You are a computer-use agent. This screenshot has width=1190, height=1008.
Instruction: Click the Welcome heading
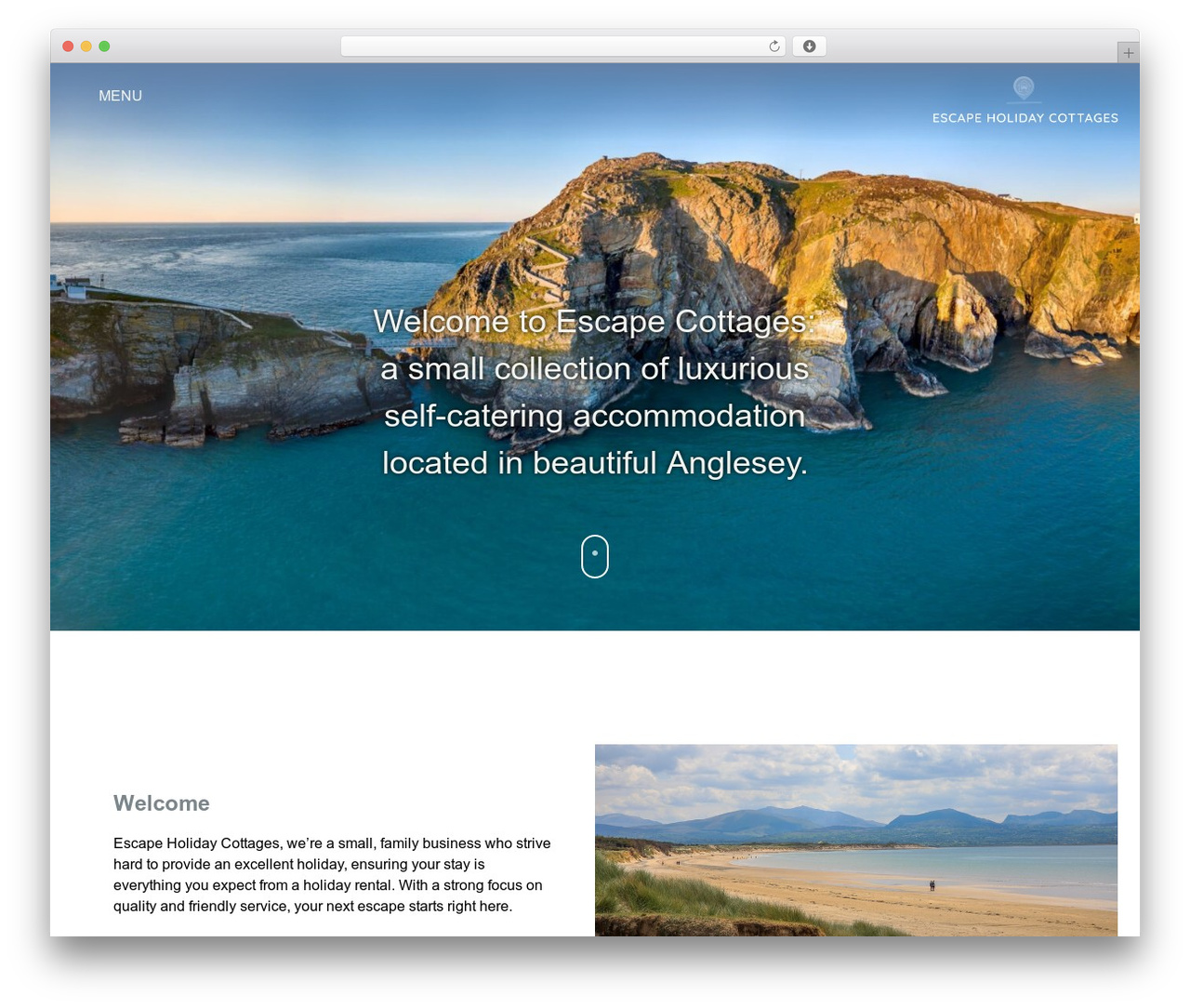pyautogui.click(x=162, y=803)
